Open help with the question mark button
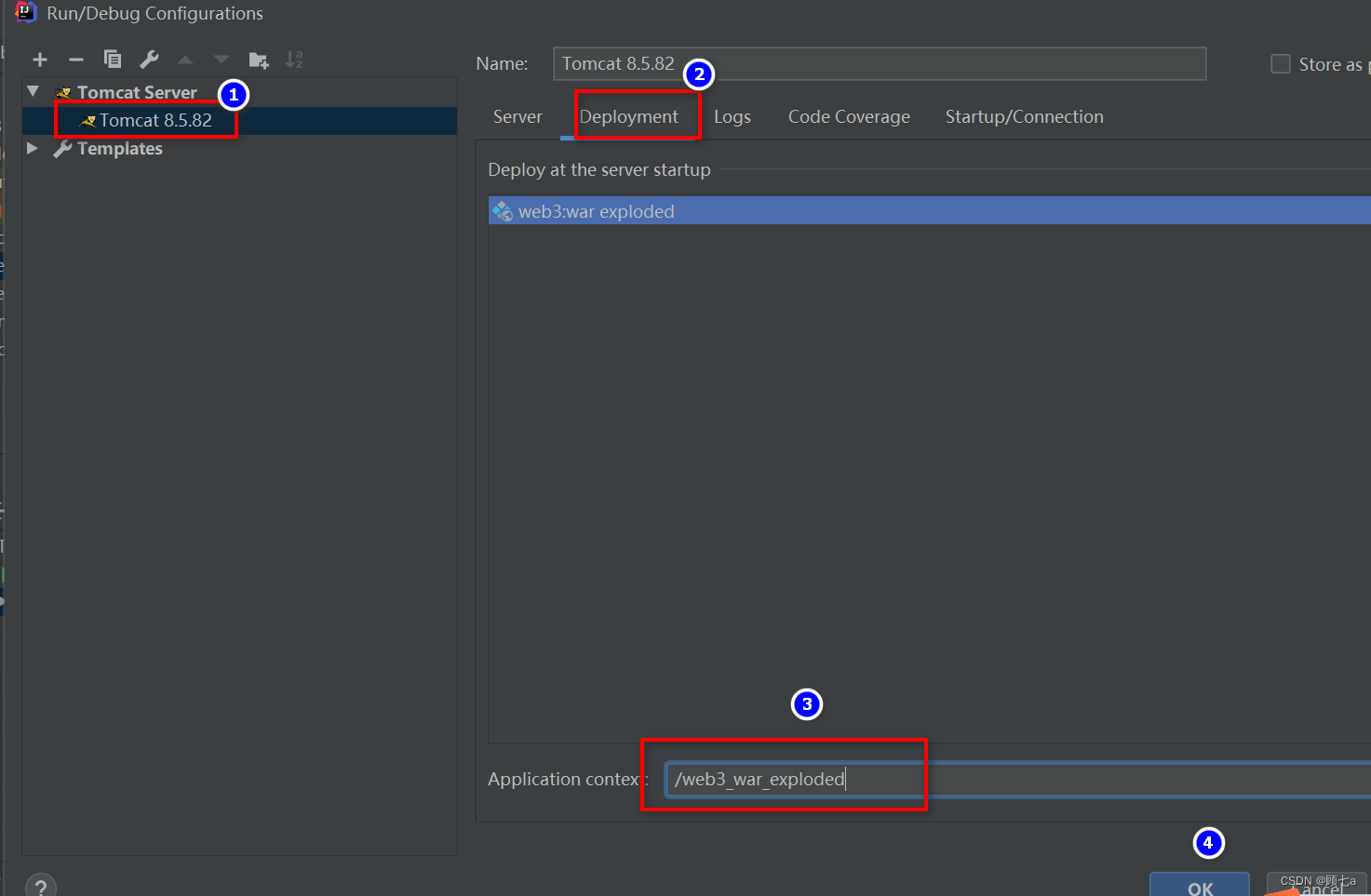This screenshot has width=1371, height=896. 41,888
